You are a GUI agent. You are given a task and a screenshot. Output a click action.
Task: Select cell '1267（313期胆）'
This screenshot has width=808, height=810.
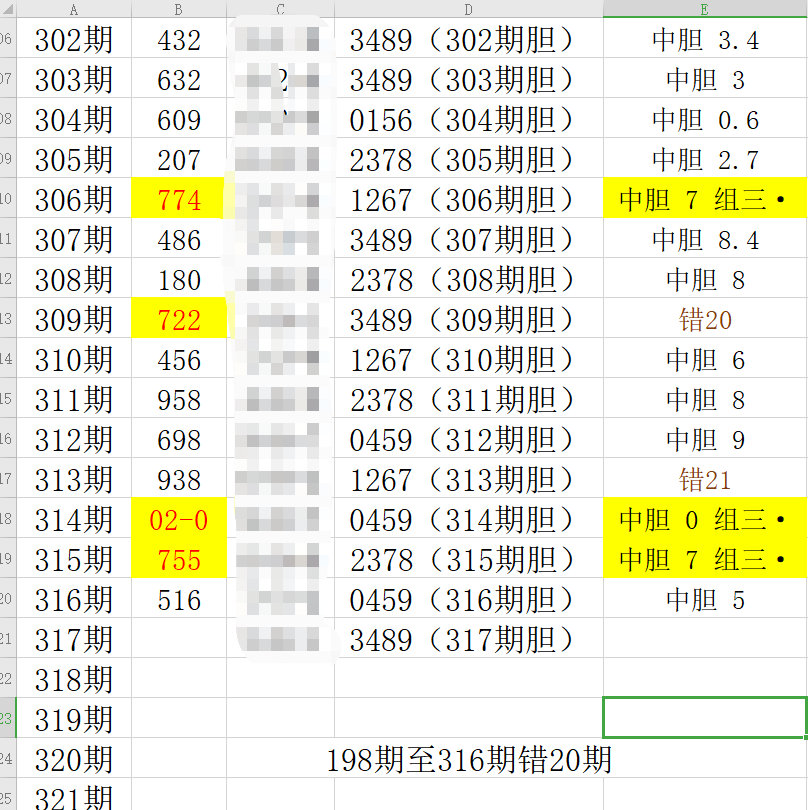[469, 479]
